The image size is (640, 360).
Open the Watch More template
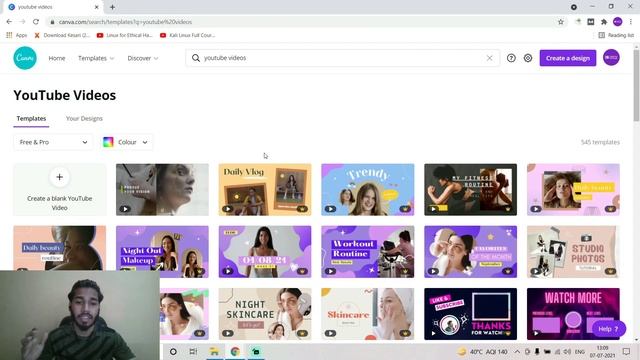pos(573,314)
